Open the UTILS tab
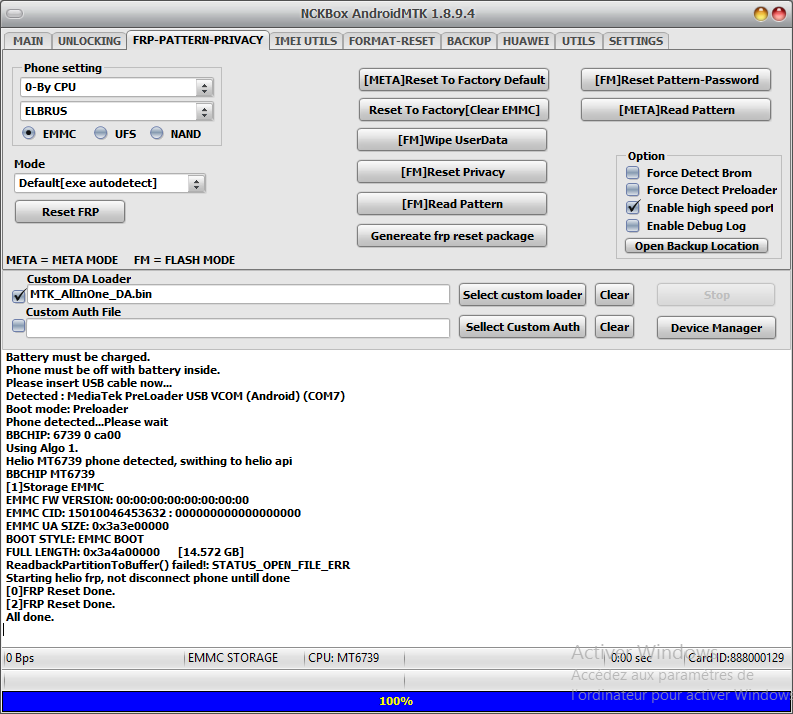 (x=579, y=41)
